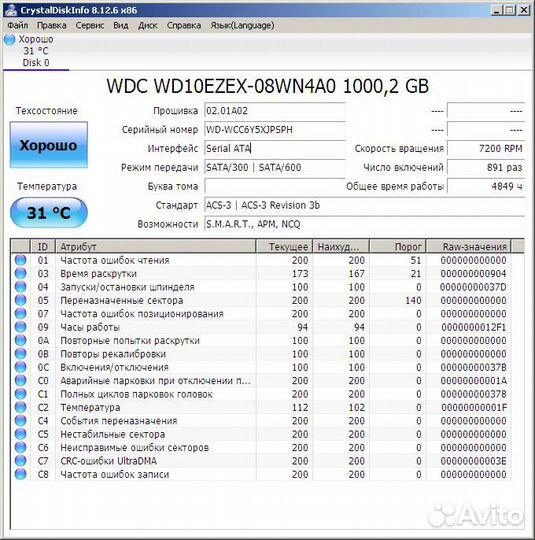This screenshot has height=540, width=535.
Task: Select the attribute text Частота ошибок чтения
Action: pos(115,260)
